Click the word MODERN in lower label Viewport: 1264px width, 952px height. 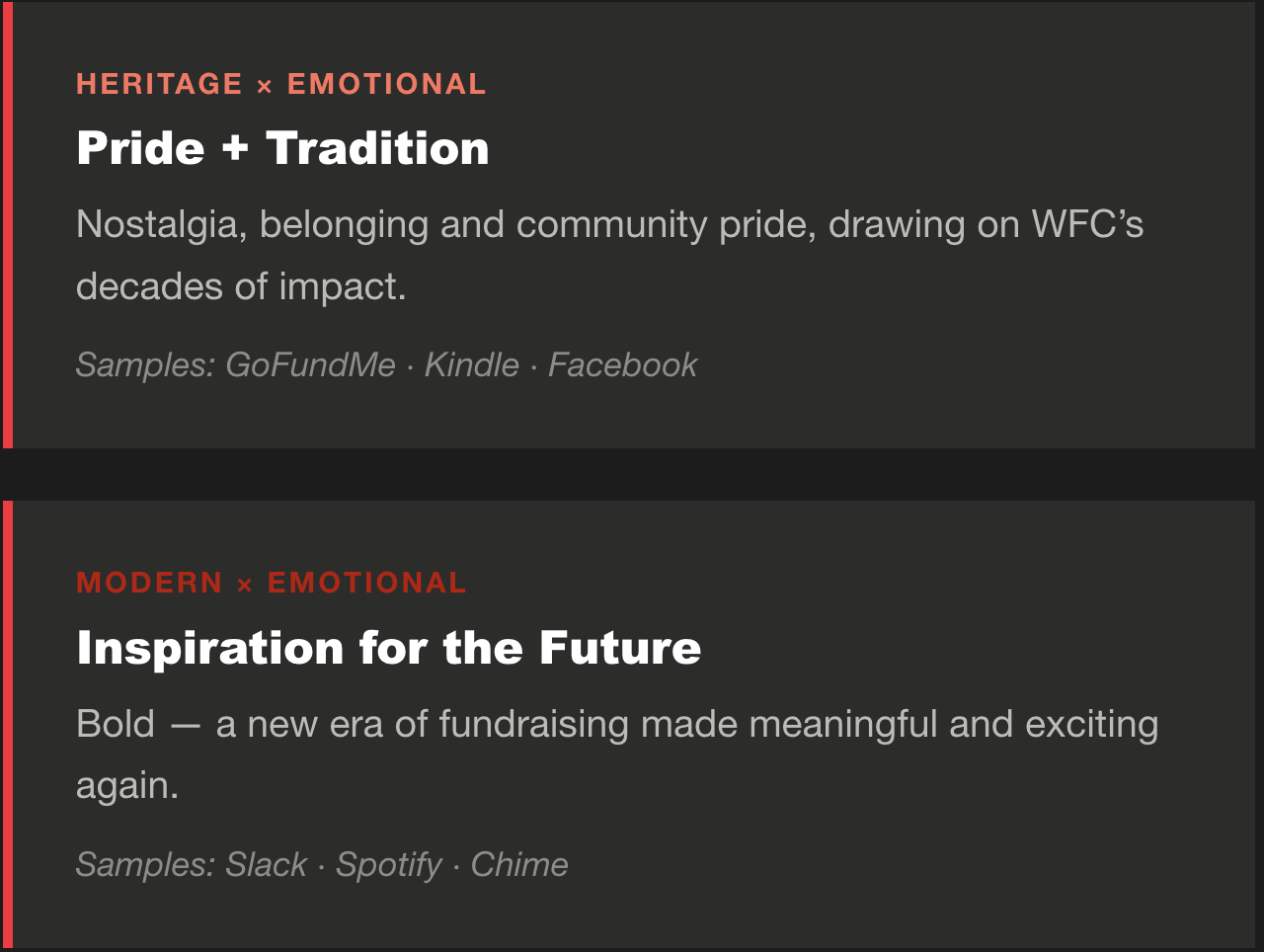point(149,583)
